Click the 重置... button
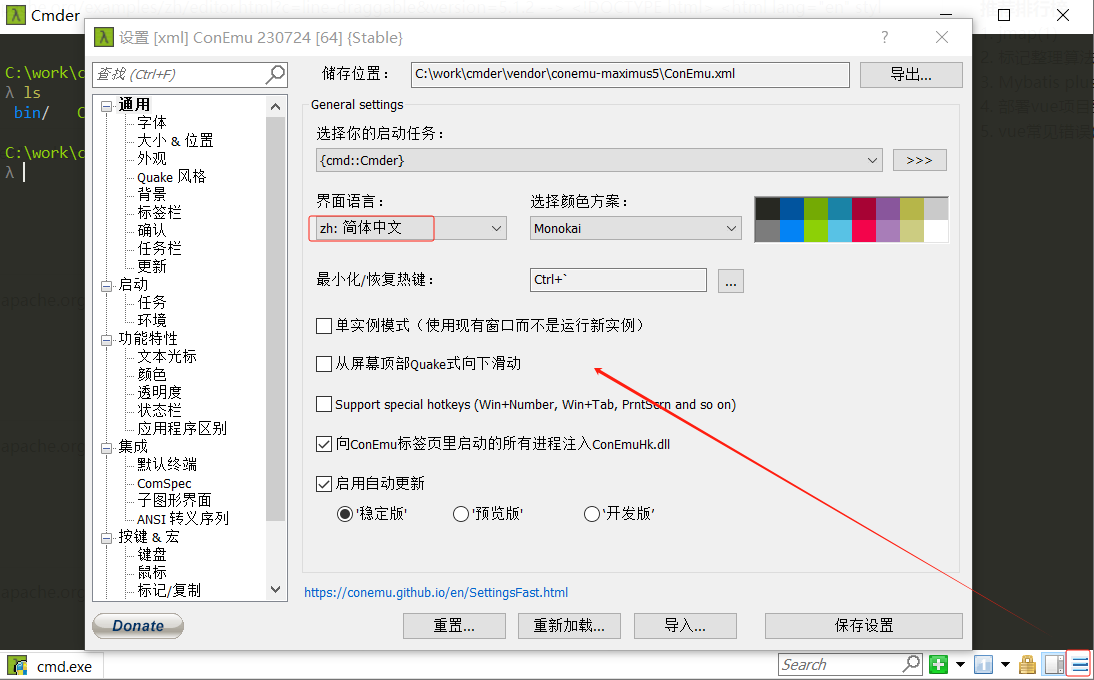The image size is (1094, 680). 454,626
